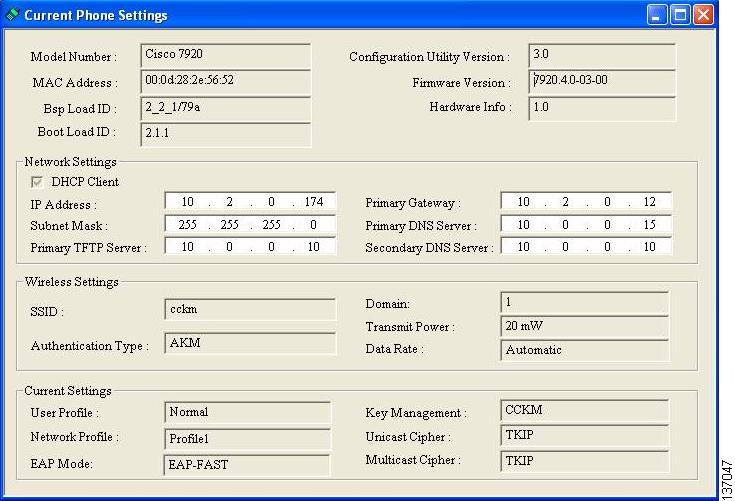
Task: Click the 'Firmware Version :' label
Action: pyautogui.click(x=461, y=83)
